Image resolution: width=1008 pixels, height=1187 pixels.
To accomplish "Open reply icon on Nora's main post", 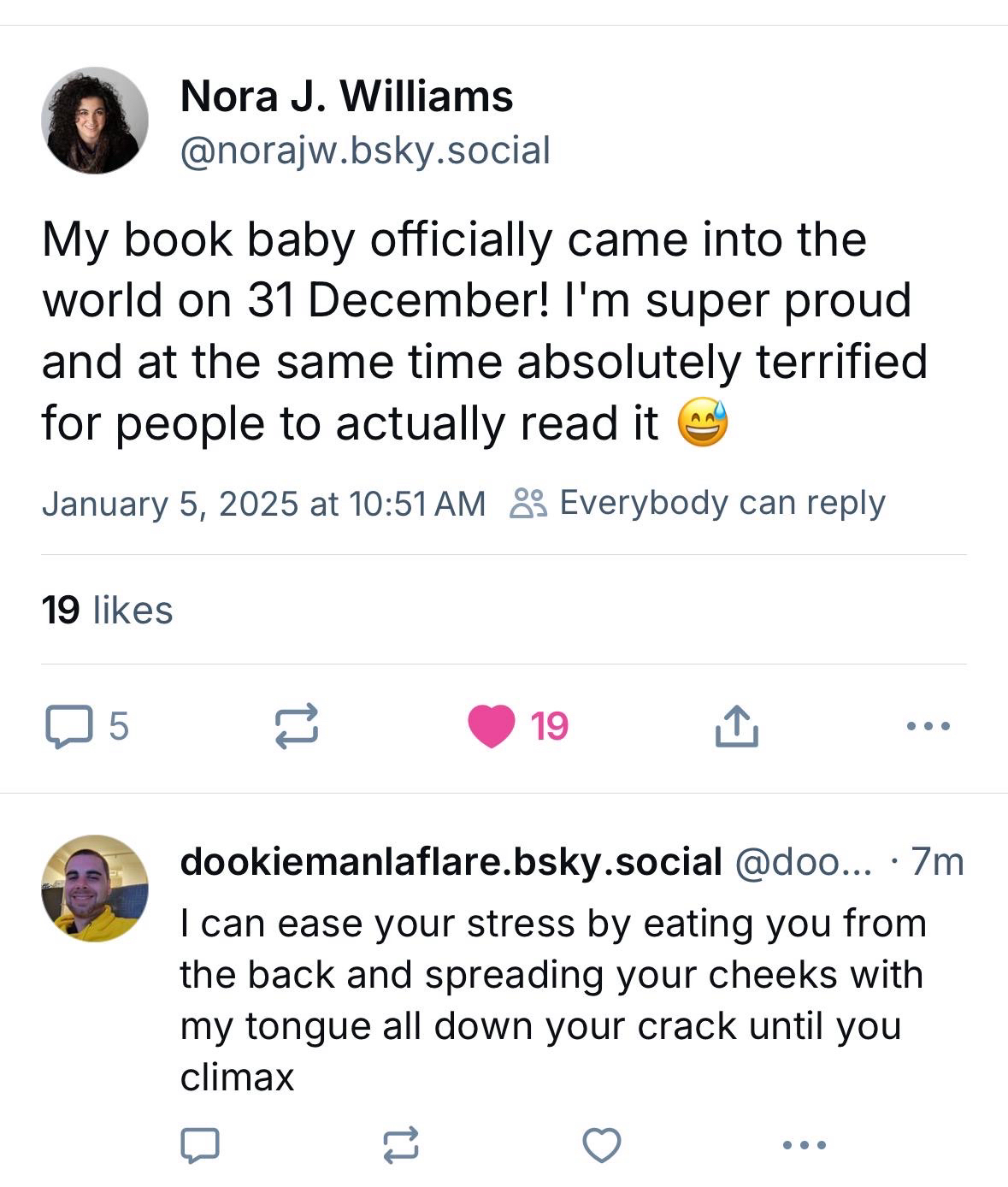I will [x=68, y=726].
